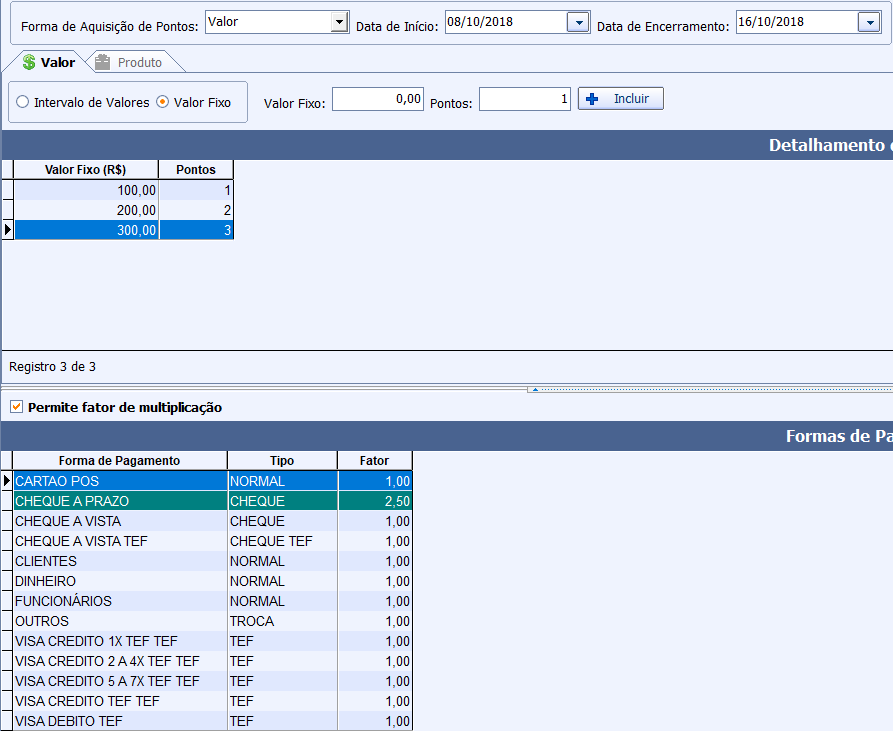The image size is (893, 731).
Task: Click the panel splitter handle above multiplication checkbox
Action: point(533,388)
